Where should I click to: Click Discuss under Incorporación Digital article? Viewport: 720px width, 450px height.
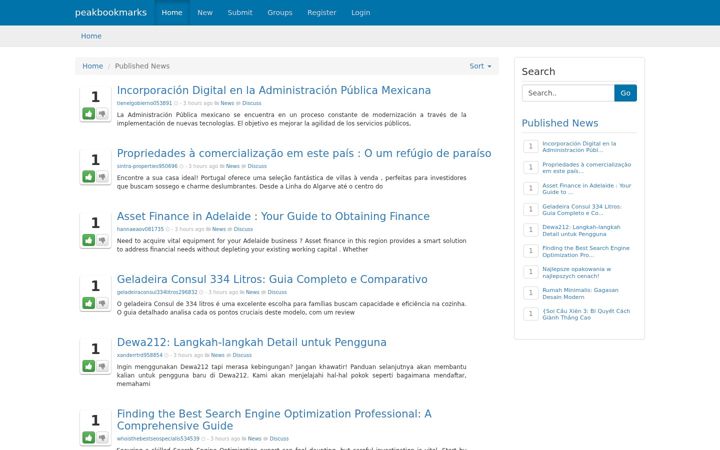point(252,103)
